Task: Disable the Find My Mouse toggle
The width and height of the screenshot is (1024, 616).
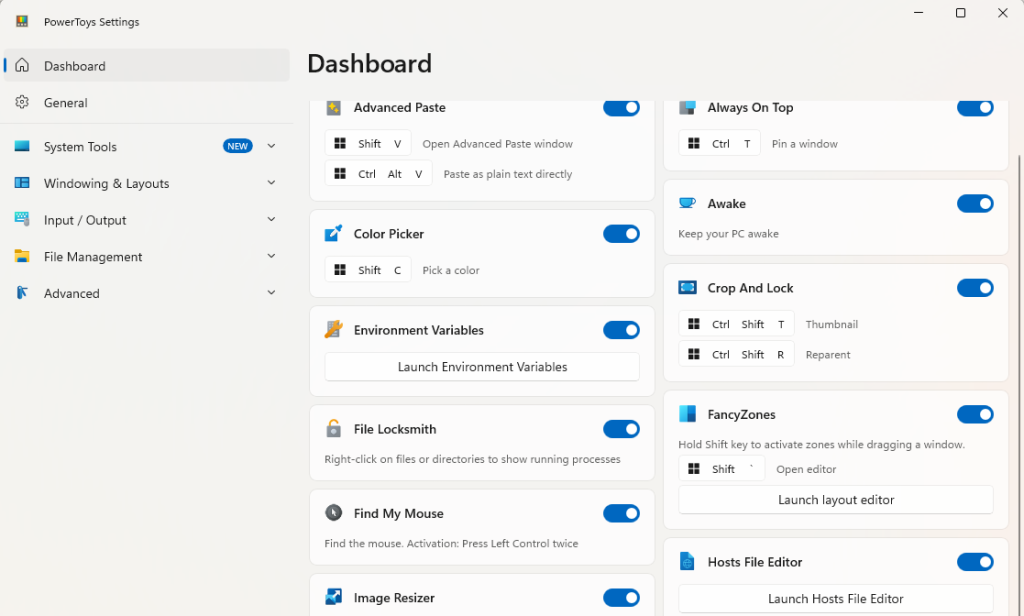Action: coord(621,513)
